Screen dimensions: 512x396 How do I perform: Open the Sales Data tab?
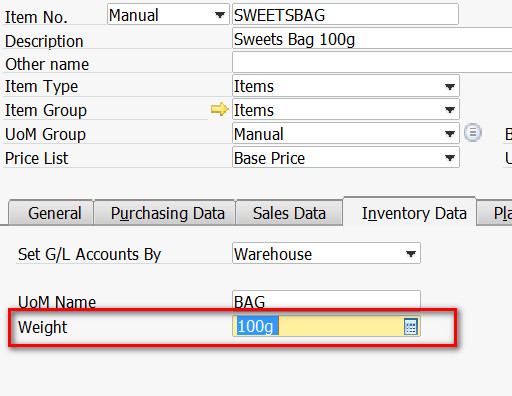tap(289, 213)
